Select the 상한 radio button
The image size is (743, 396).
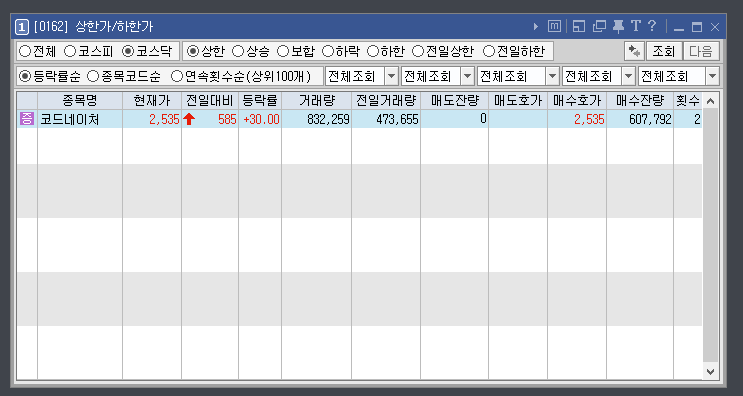point(205,51)
